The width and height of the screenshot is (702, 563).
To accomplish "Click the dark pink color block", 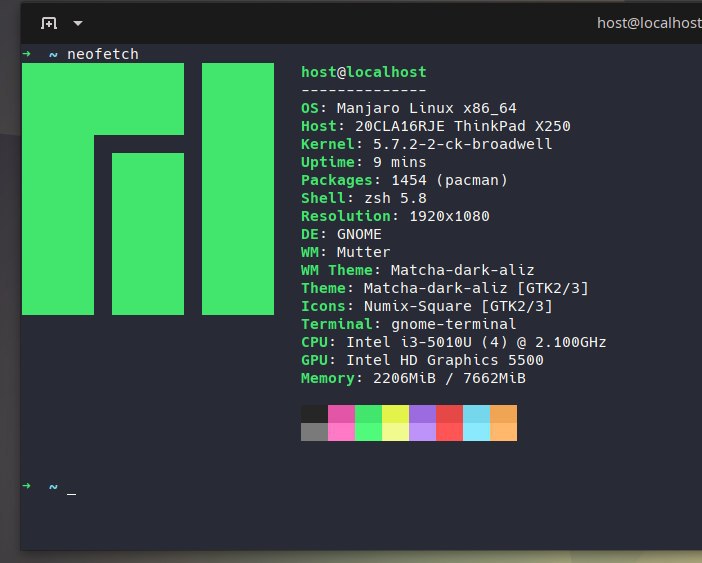I will pyautogui.click(x=342, y=414).
